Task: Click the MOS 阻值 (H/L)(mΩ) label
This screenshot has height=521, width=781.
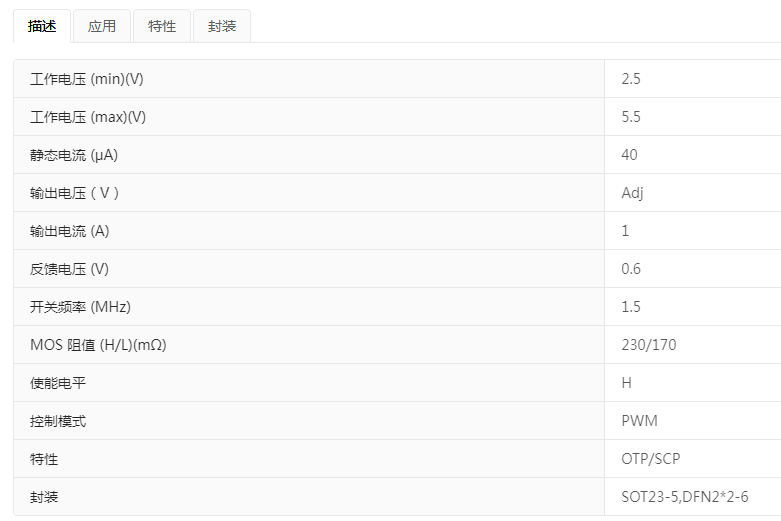Action: pyautogui.click(x=98, y=345)
